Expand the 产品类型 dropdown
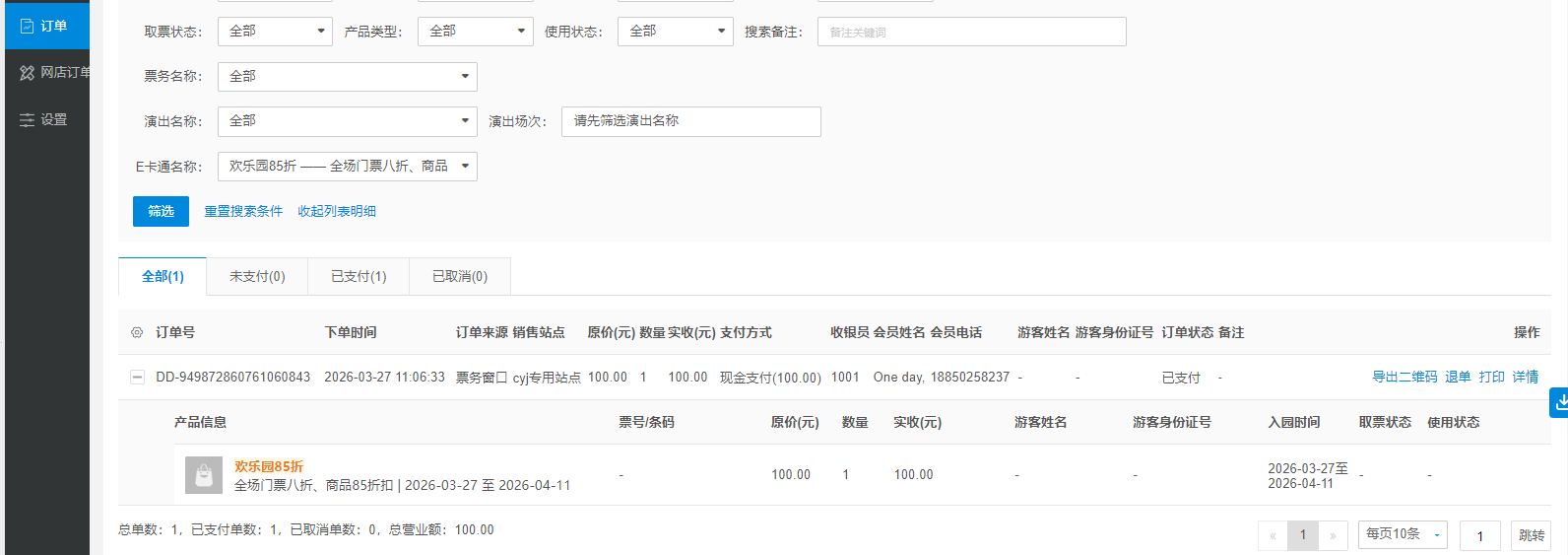 (475, 32)
